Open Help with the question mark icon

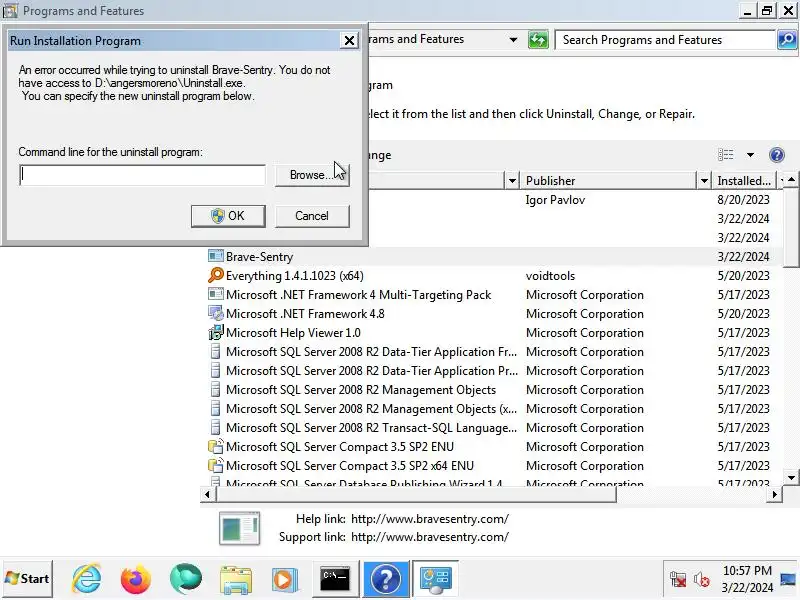(x=777, y=155)
